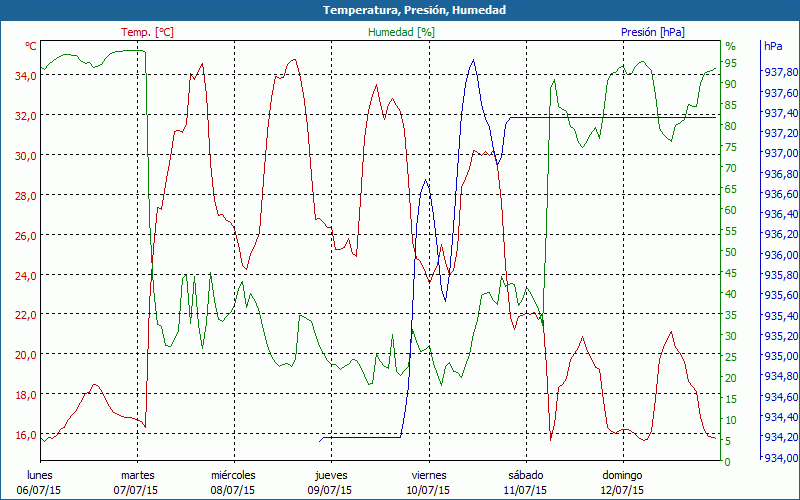The height and width of the screenshot is (500, 800).
Task: Choose the miércoles 08/07/15 date label
Action: 233,483
